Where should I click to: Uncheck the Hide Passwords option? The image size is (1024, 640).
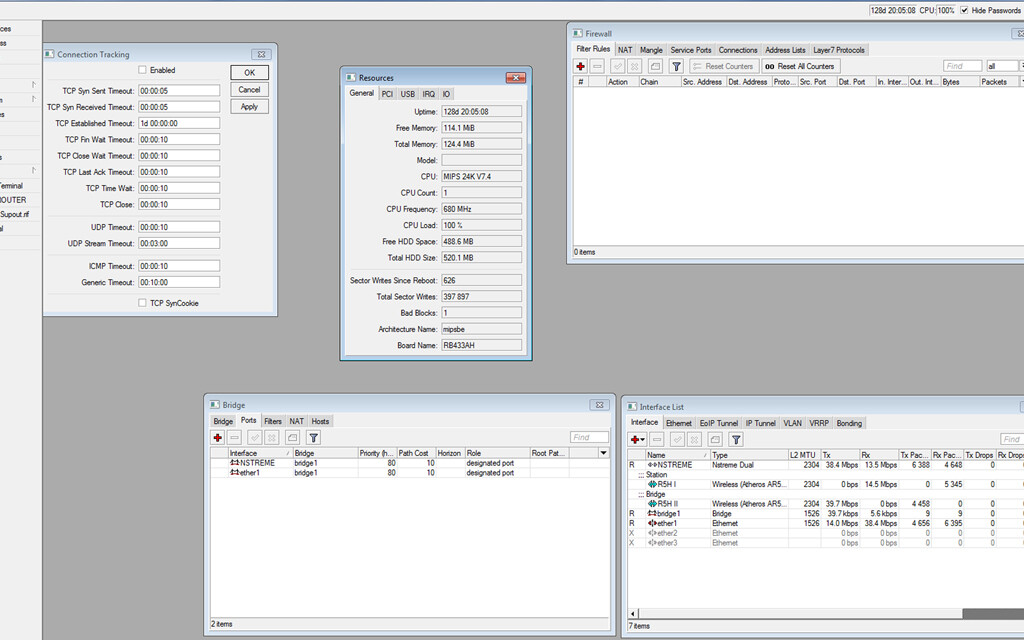point(964,10)
